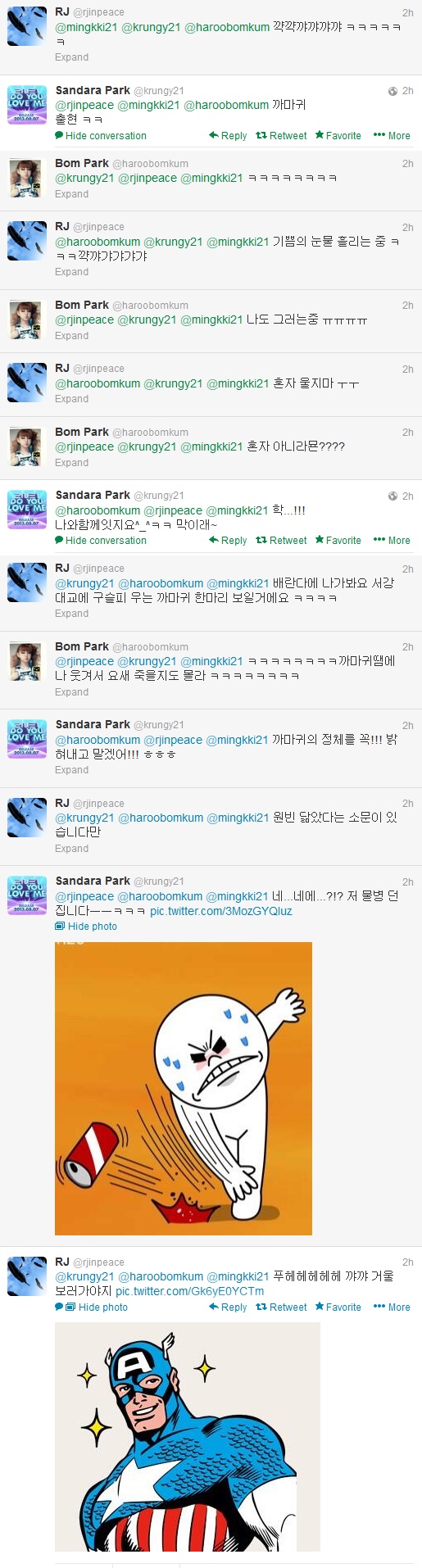Expand the topmost RJ tweet
Screen dimensions: 422x1568
click(72, 57)
